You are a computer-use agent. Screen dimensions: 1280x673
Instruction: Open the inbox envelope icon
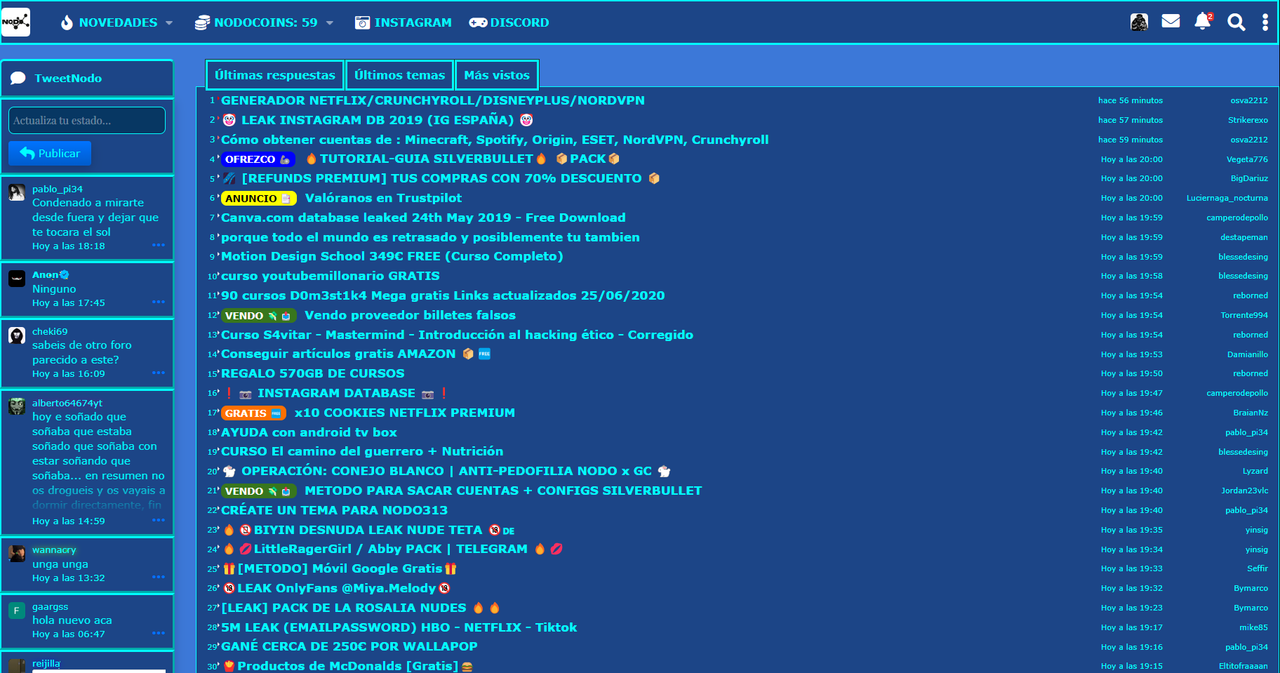point(1171,21)
